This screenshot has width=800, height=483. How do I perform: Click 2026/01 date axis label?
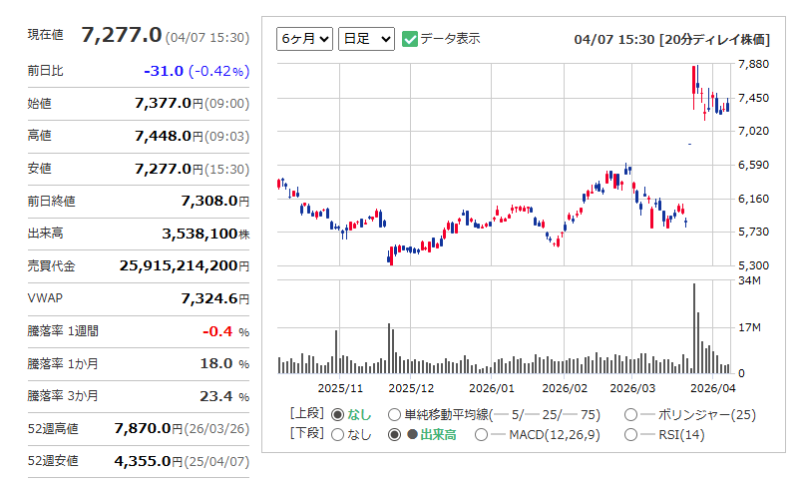click(492, 389)
